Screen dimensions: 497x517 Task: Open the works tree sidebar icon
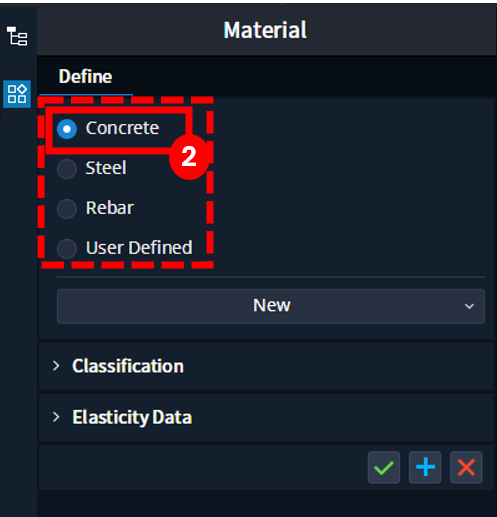pos(17,36)
